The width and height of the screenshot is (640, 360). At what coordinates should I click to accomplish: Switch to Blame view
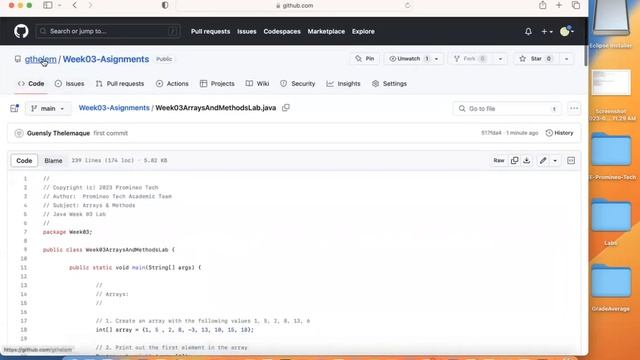(53, 160)
